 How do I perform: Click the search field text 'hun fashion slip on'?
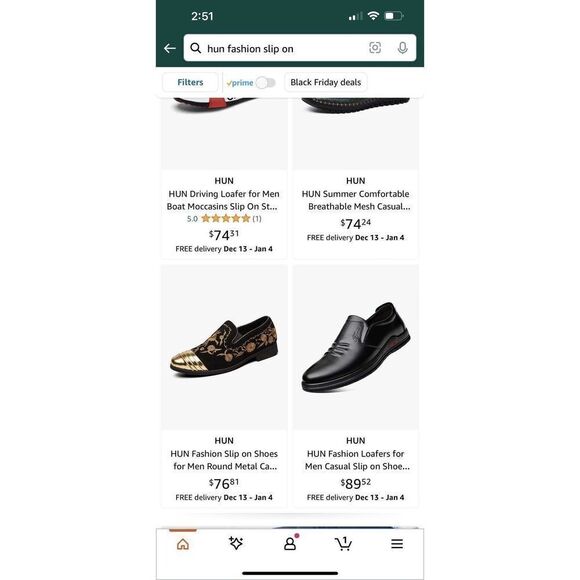[250, 49]
